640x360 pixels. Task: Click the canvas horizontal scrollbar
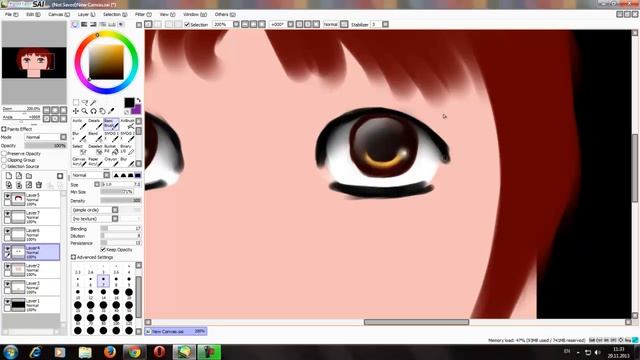click(x=416, y=322)
